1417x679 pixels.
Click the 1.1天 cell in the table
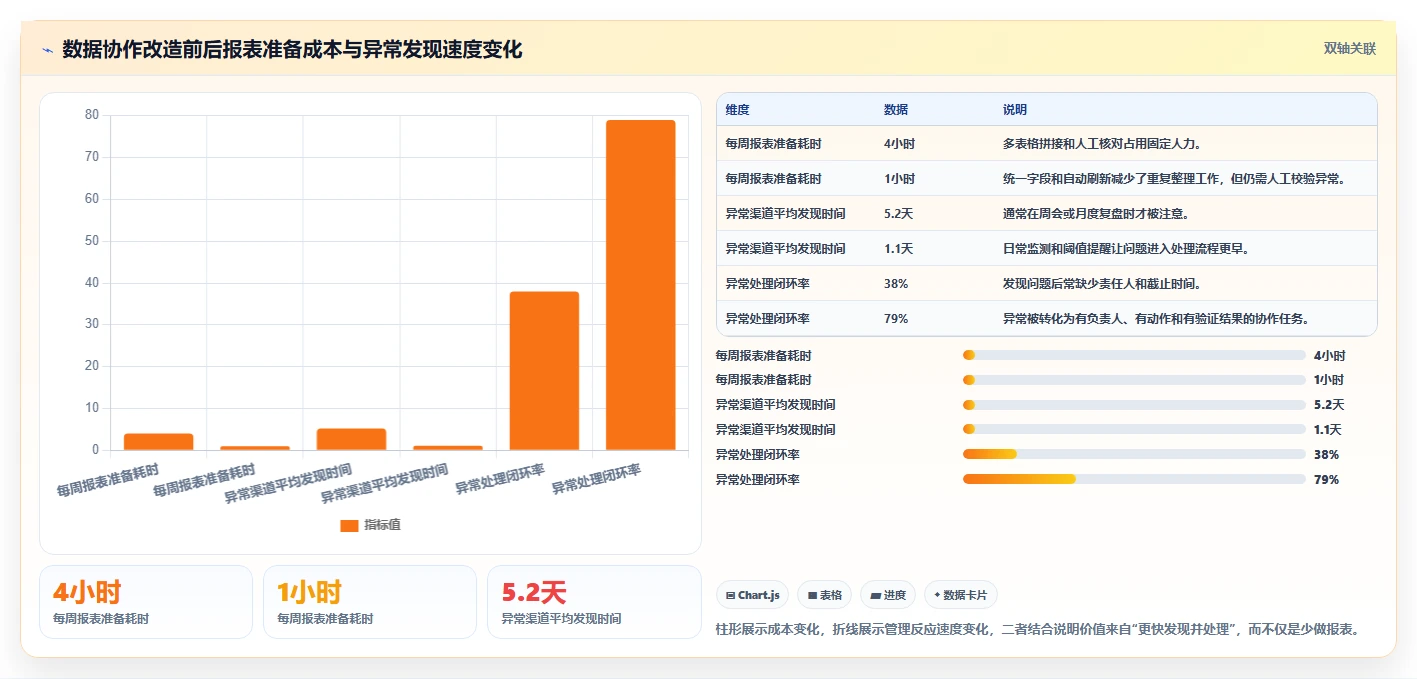(898, 249)
